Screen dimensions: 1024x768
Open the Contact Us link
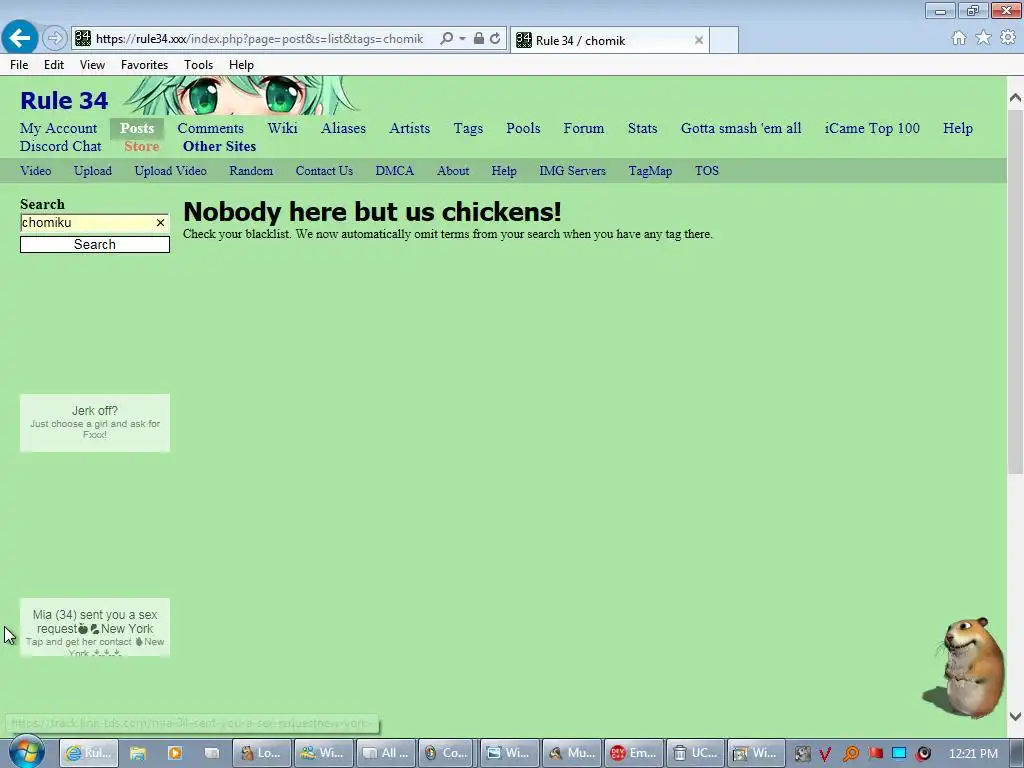(324, 170)
